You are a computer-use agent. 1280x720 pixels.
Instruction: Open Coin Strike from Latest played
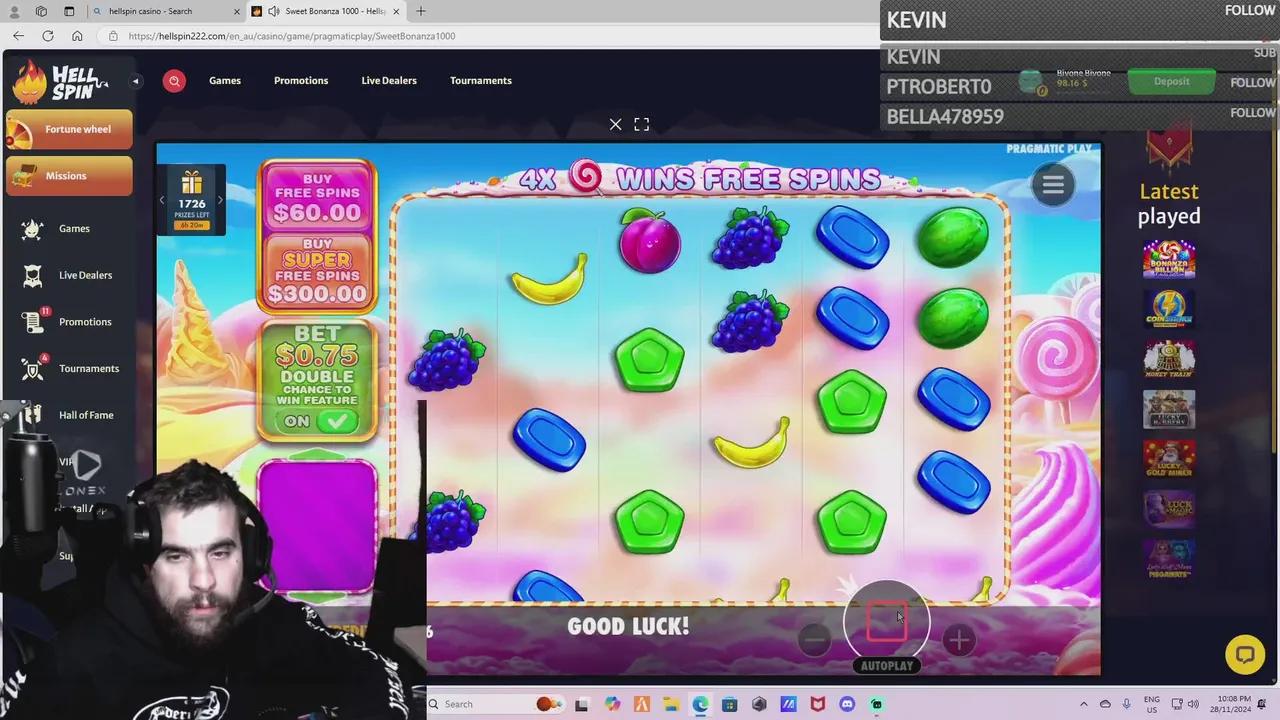1169,309
